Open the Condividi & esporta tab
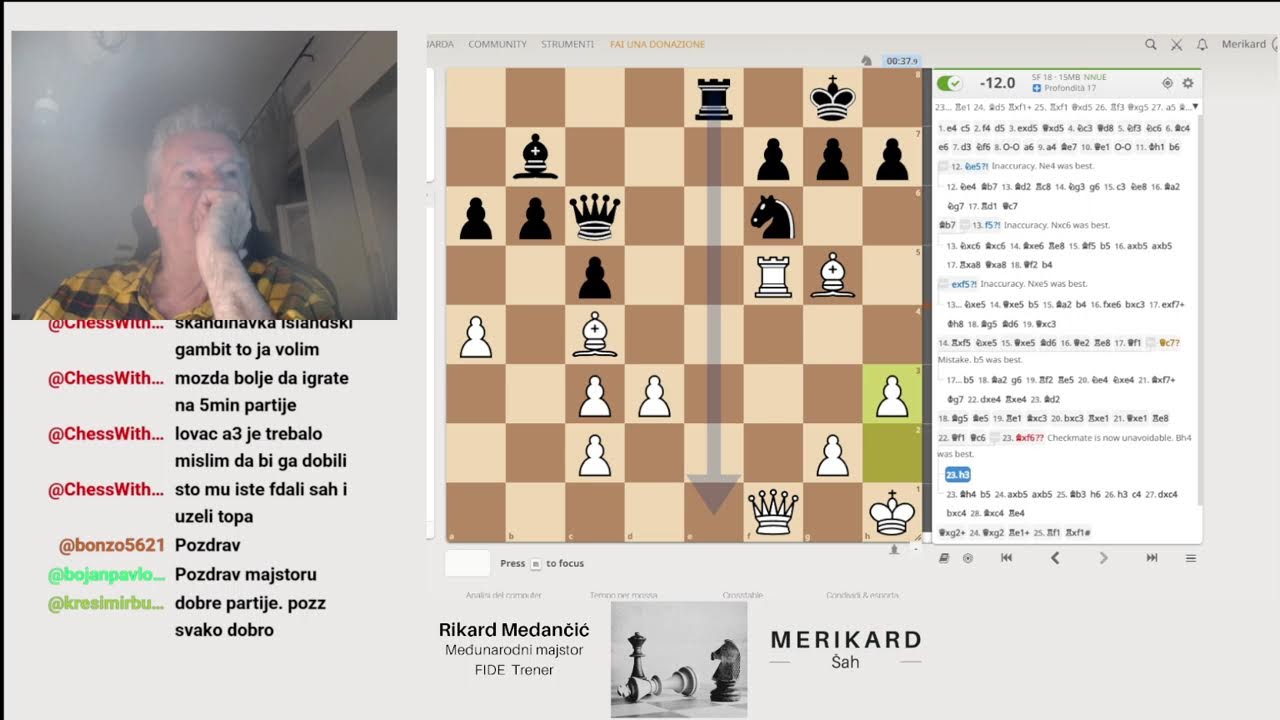Viewport: 1280px width, 720px height. (x=862, y=595)
